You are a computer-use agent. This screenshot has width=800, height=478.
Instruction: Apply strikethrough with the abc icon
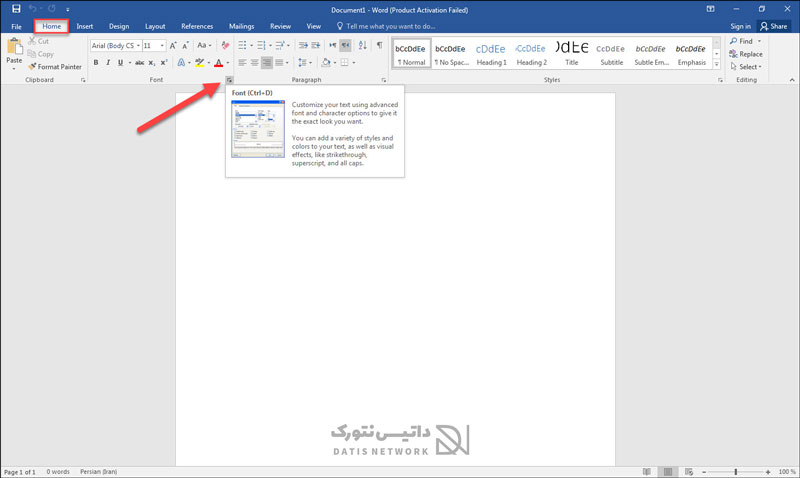pyautogui.click(x=139, y=63)
